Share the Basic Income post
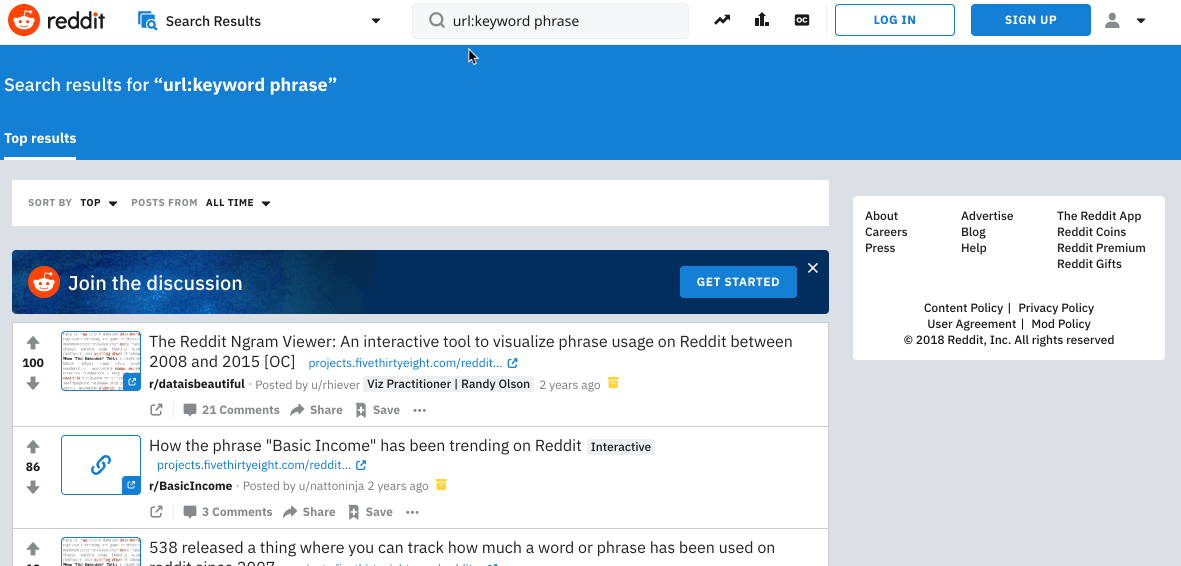Viewport: 1181px width, 566px height. [310, 512]
